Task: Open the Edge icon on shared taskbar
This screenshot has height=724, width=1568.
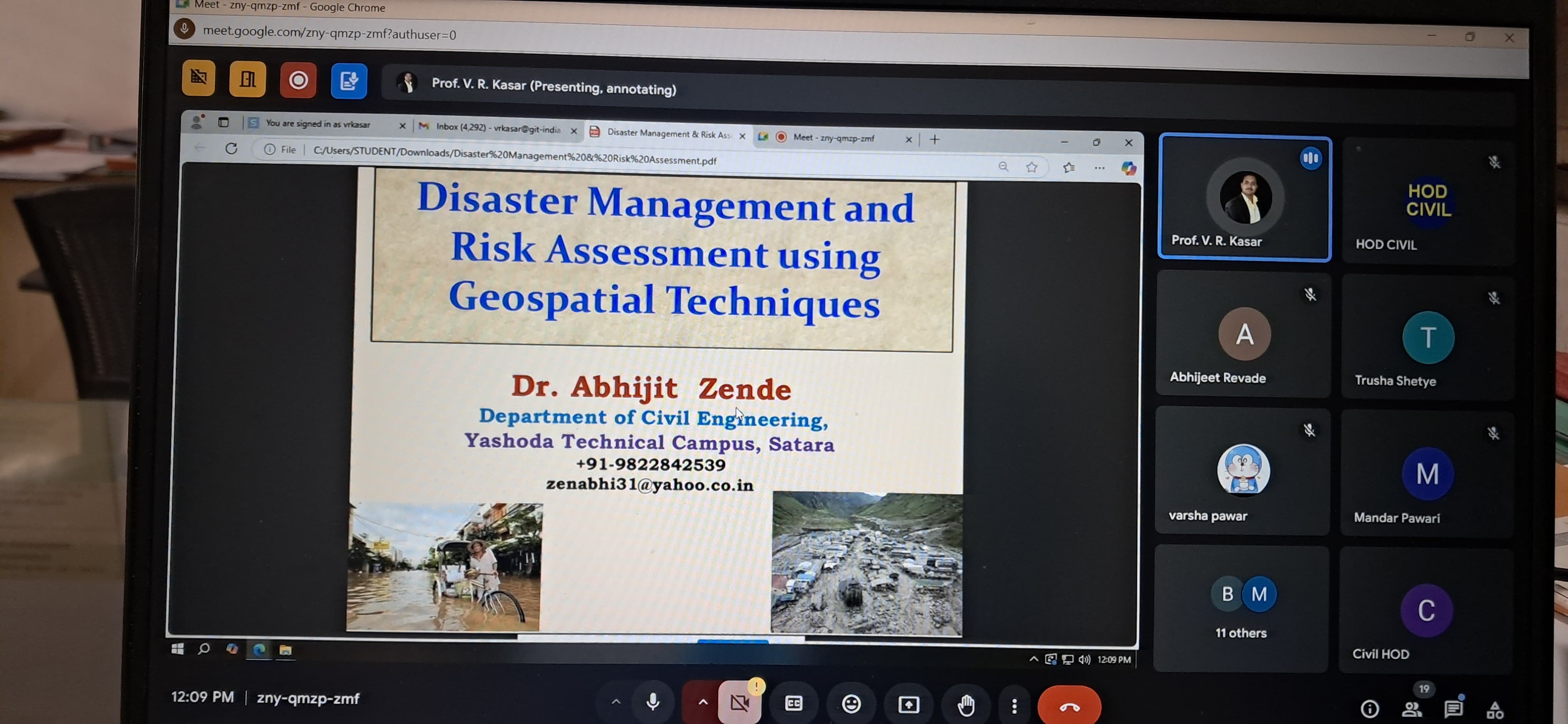Action: click(259, 650)
